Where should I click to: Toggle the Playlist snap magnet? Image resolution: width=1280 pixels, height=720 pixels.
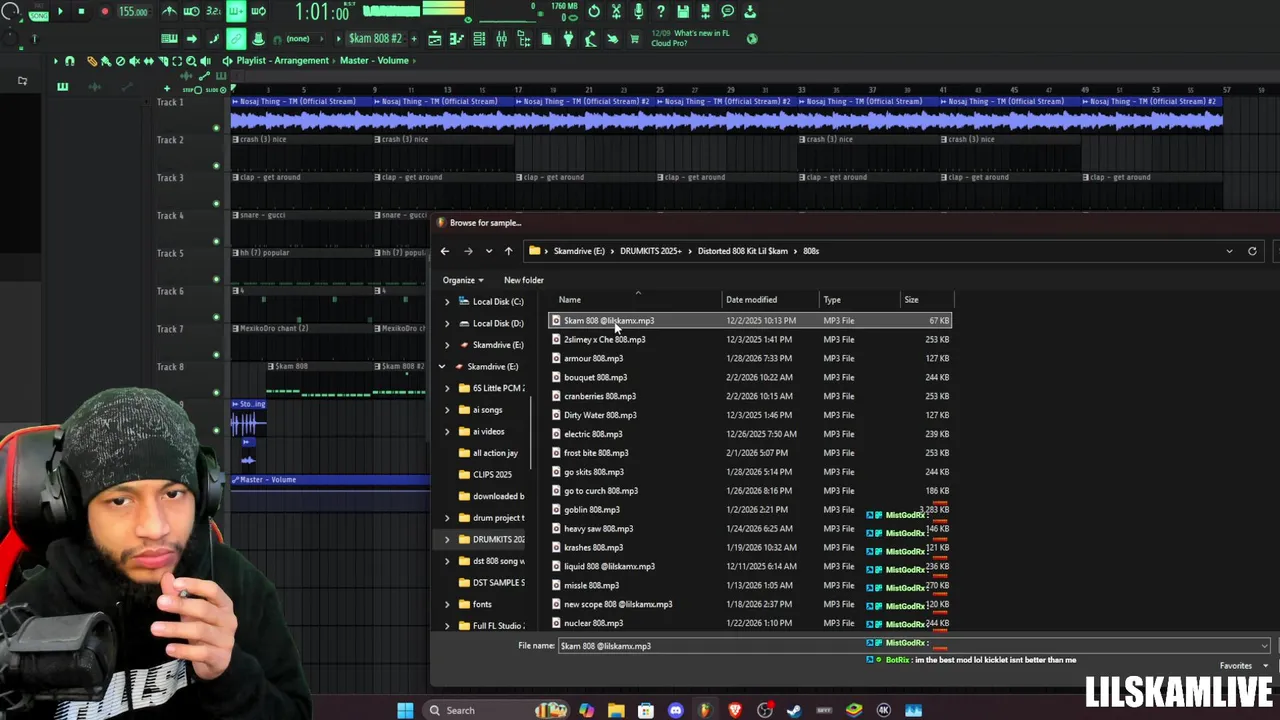tap(69, 61)
